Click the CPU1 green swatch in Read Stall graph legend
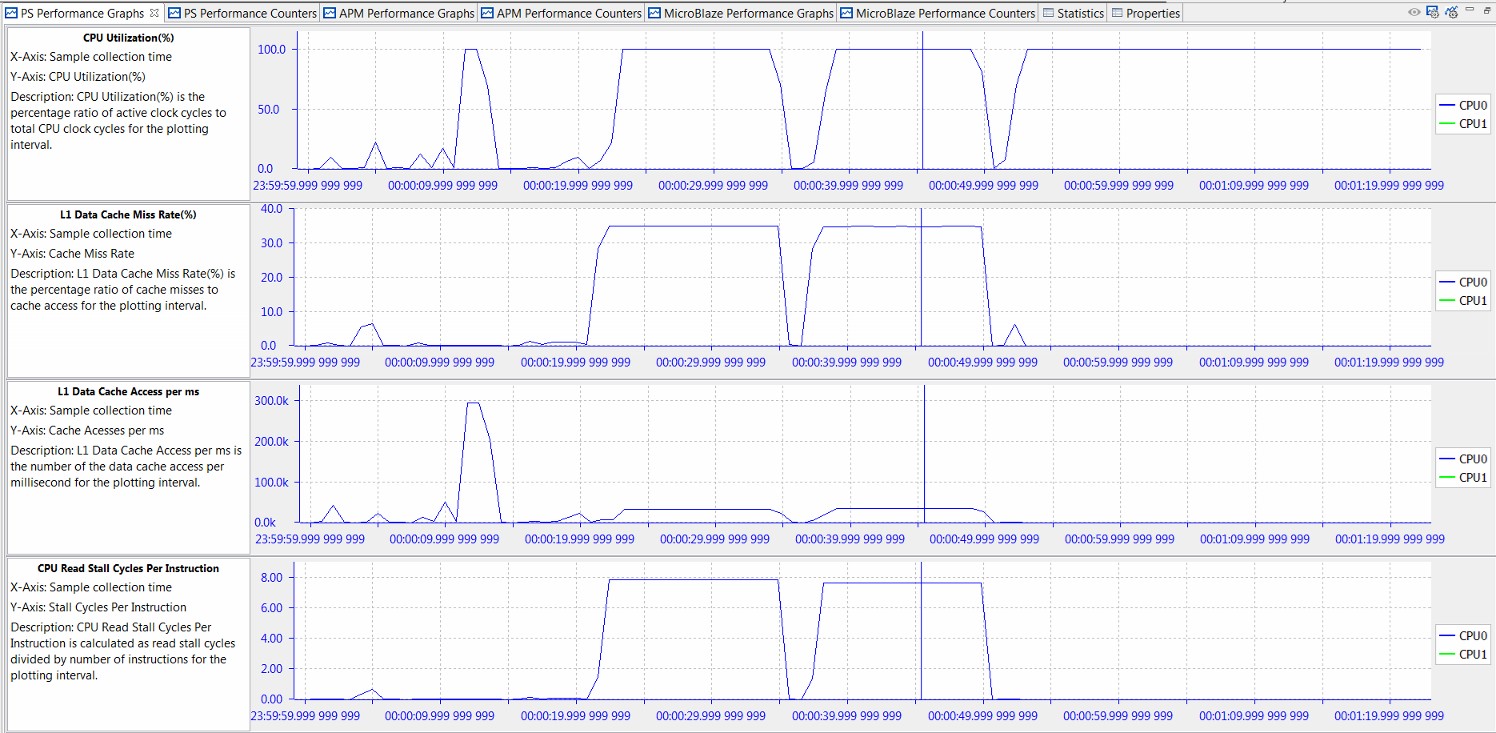 [x=1446, y=654]
